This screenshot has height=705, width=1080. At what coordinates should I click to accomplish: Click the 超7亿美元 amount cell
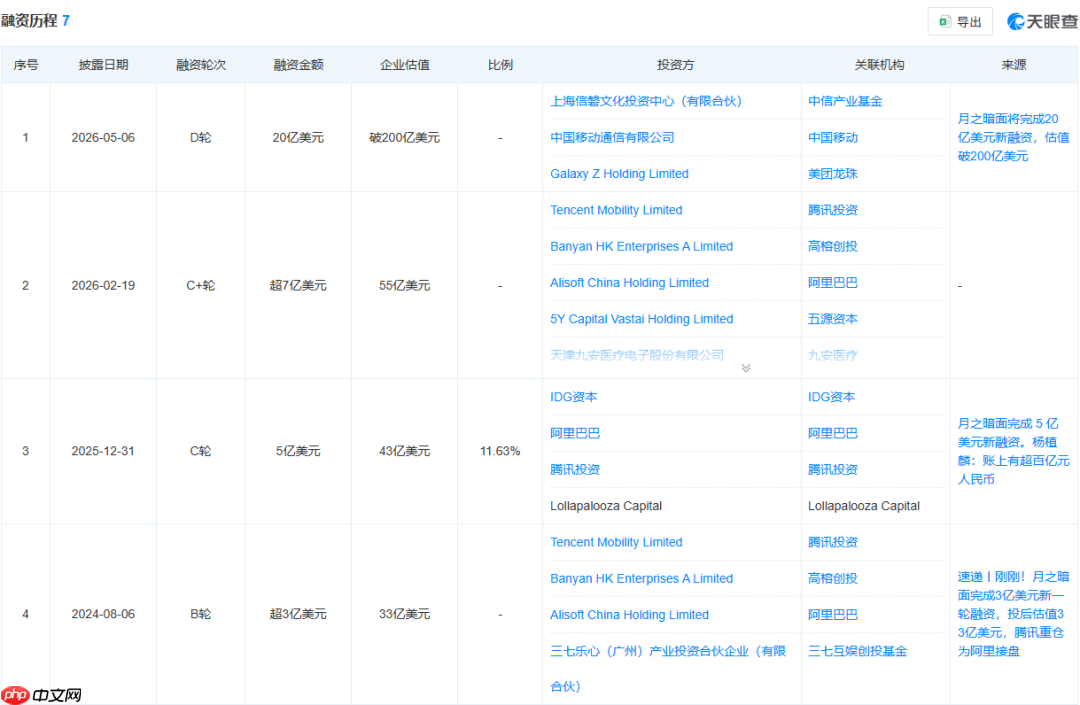[298, 286]
